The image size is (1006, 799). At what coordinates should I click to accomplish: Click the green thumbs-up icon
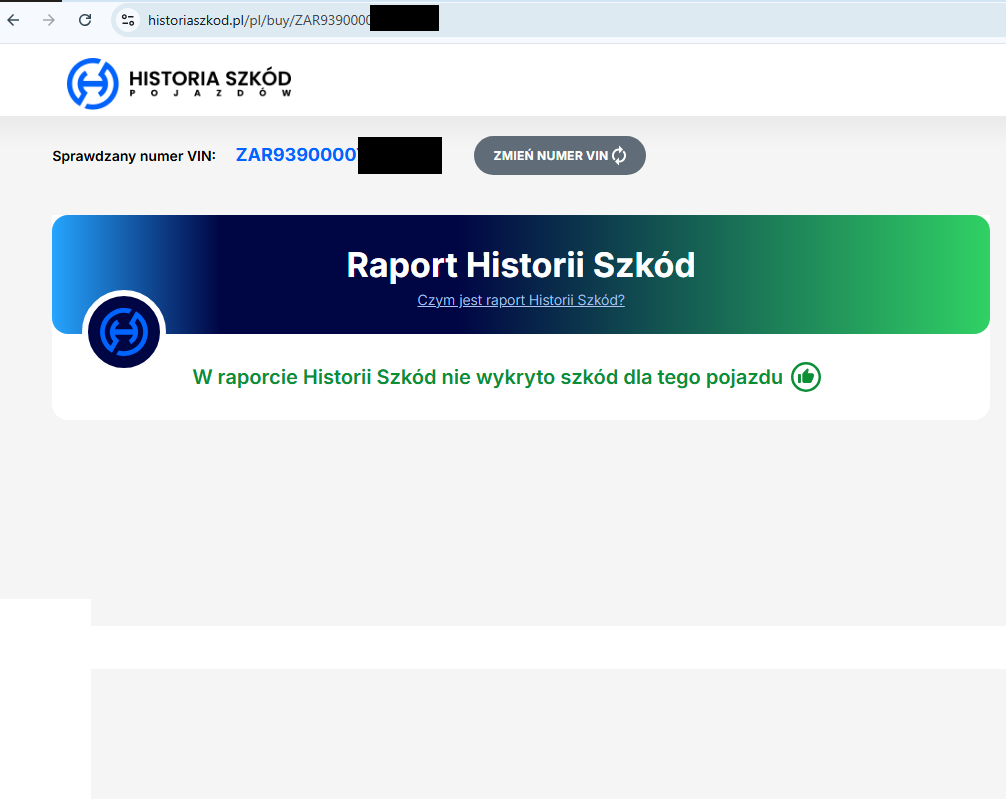[806, 377]
